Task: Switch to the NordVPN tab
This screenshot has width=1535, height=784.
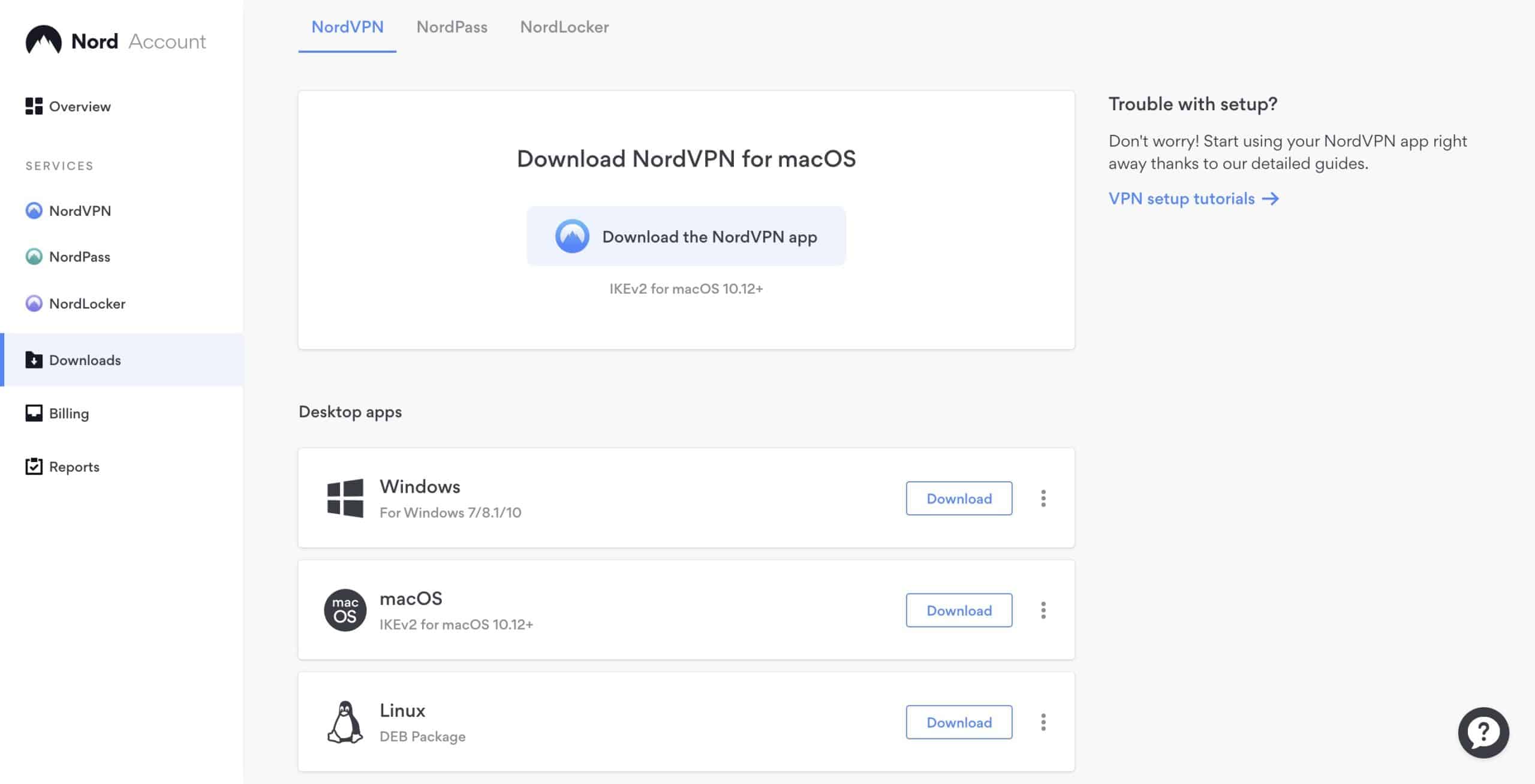Action: tap(347, 27)
